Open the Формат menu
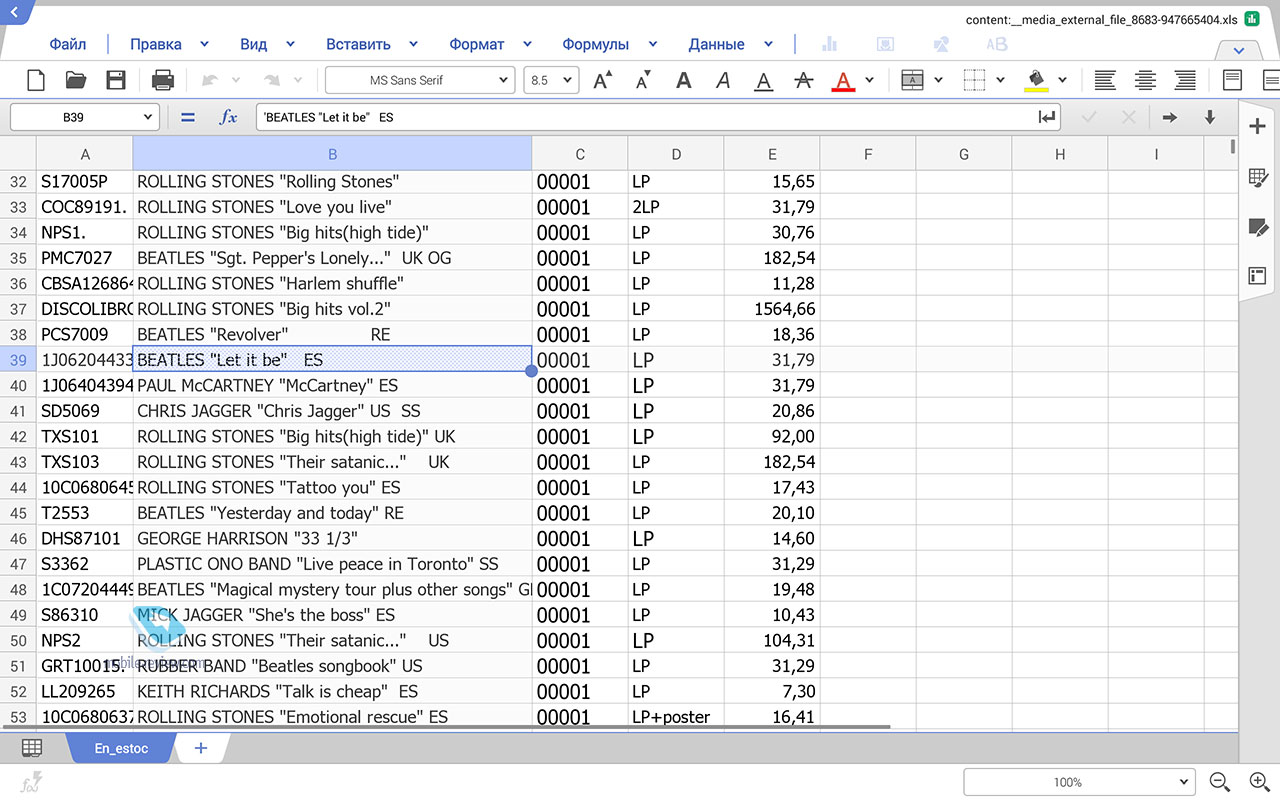Screen dimensions: 1280x800 [477, 44]
